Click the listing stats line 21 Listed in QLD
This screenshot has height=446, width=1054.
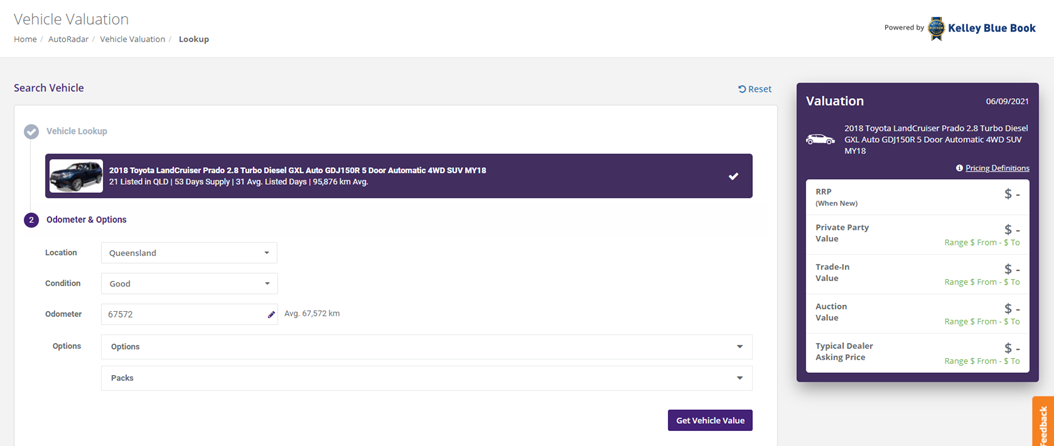point(239,182)
